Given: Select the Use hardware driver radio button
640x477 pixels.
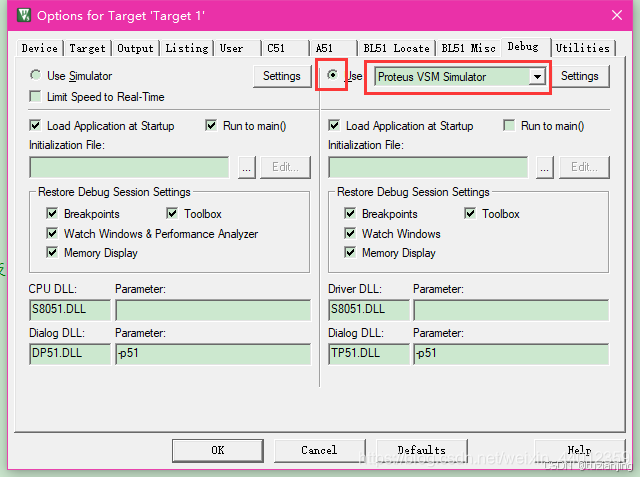Looking at the screenshot, I should click(x=333, y=75).
